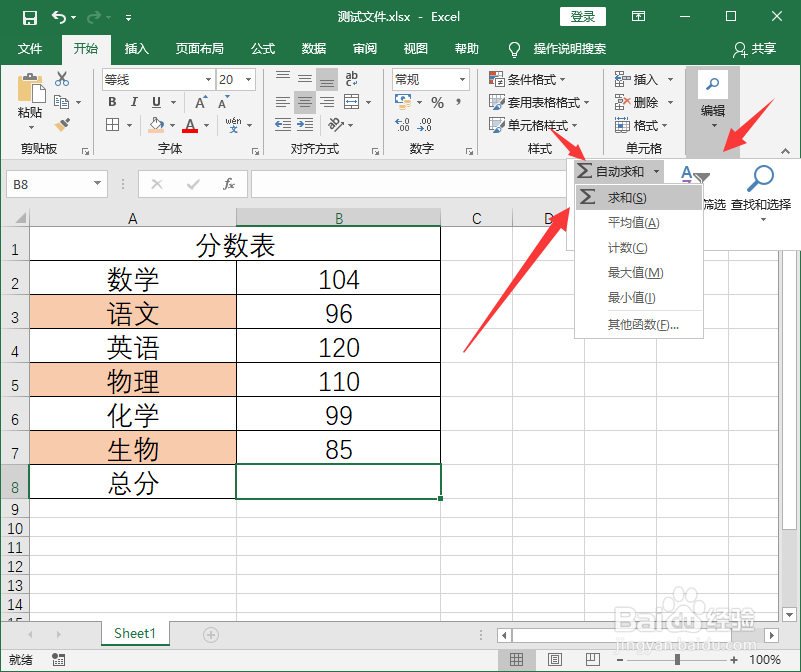
Task: Click the 居中对齐 (Center) icon
Action: 304,101
